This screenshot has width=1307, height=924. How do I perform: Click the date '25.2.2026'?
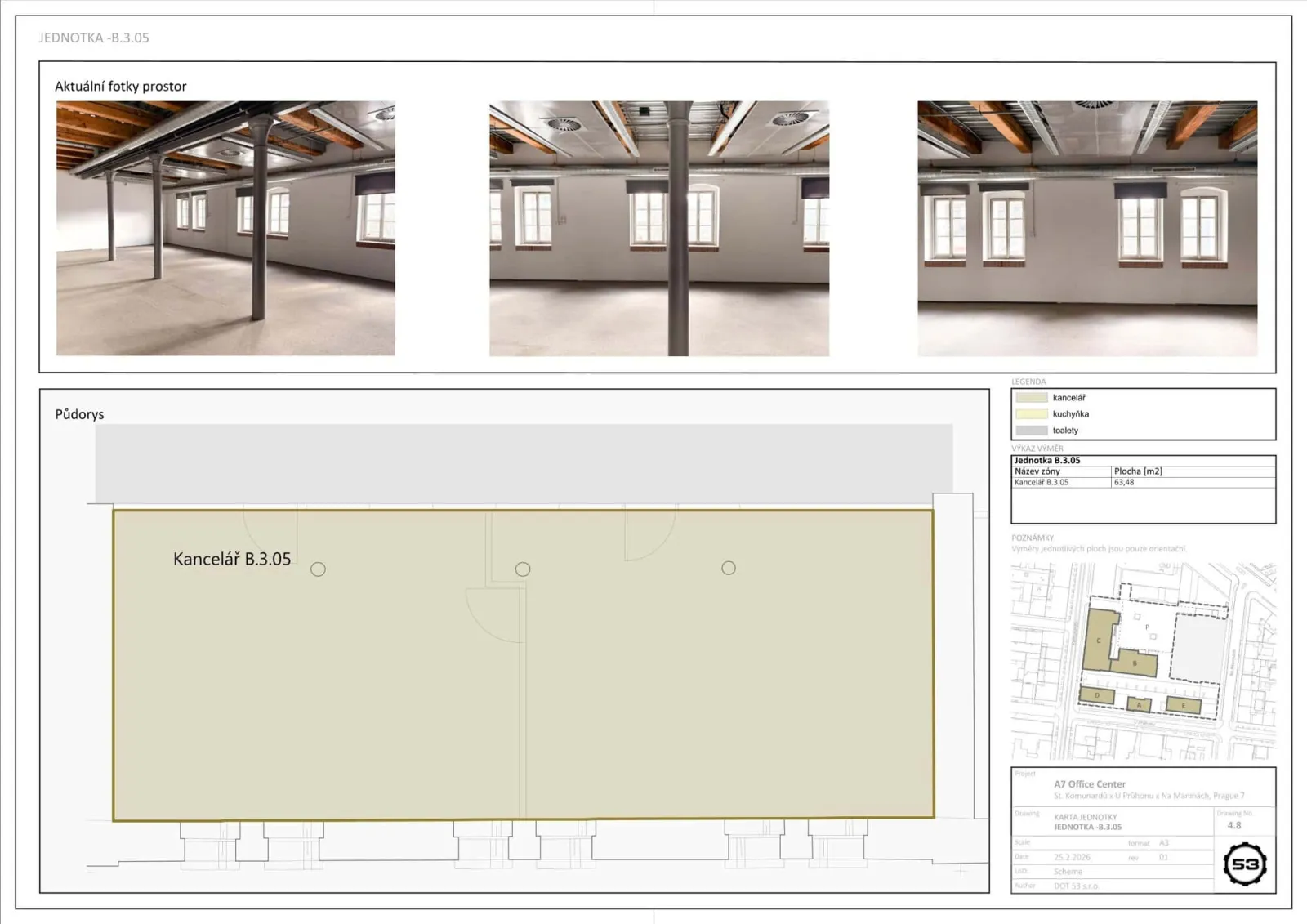[x=1072, y=858]
